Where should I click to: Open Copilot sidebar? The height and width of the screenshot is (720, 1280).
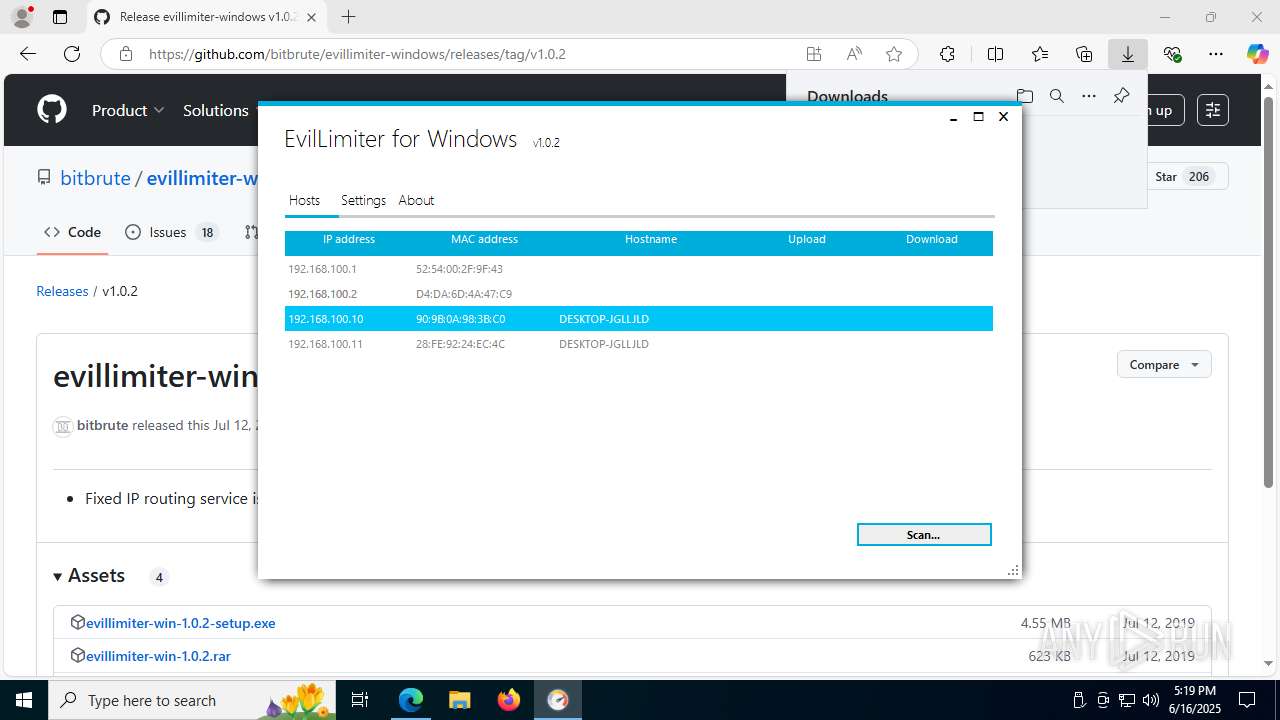tap(1257, 54)
